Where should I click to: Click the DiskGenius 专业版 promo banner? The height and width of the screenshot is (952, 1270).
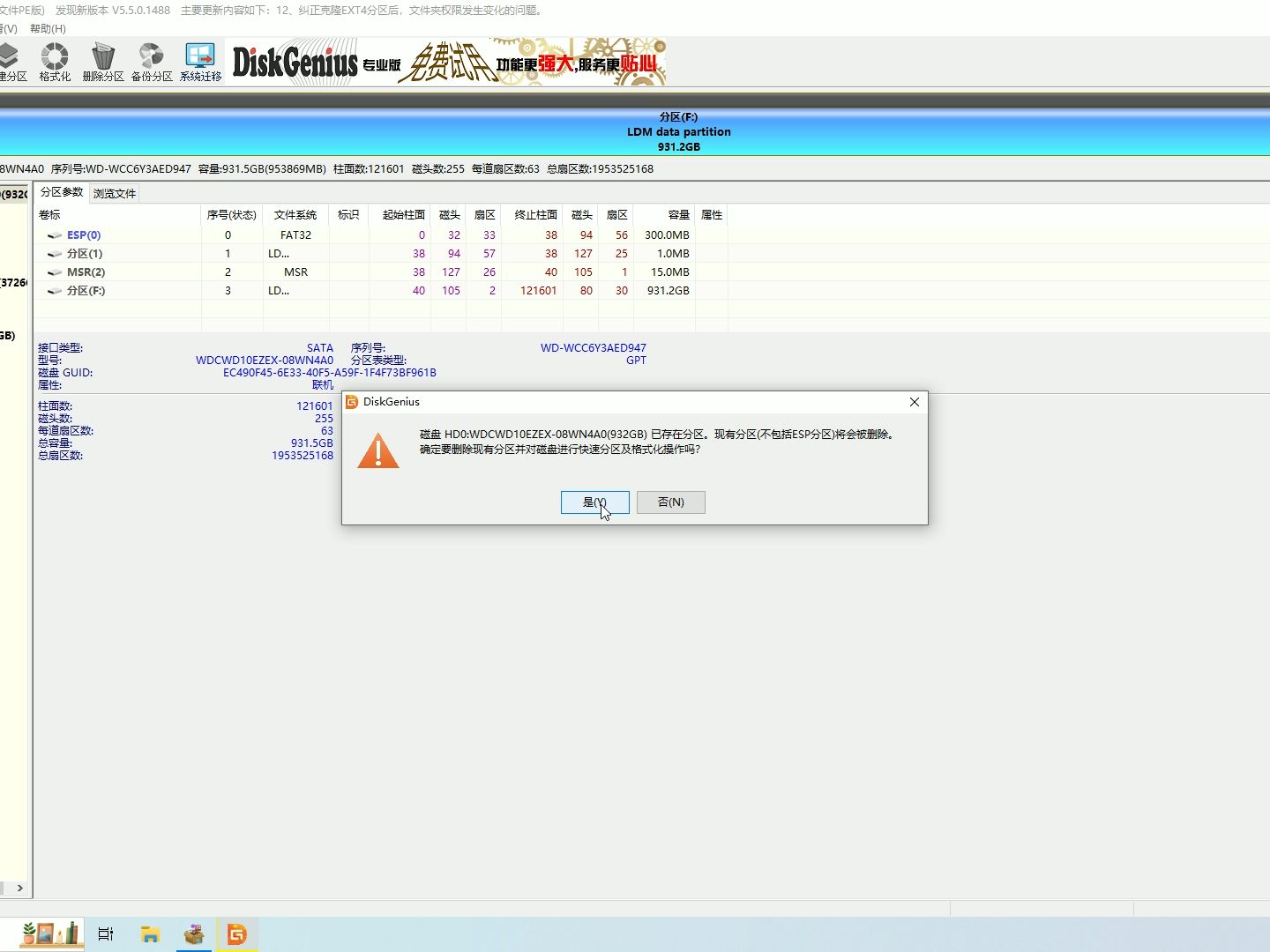446,62
